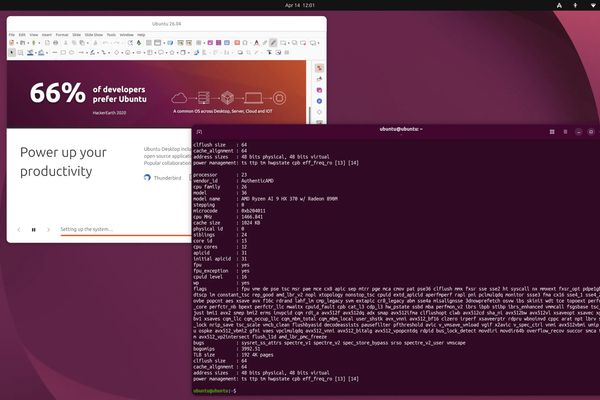Click the 'cpu cores' line in terminal

[x=220, y=247]
